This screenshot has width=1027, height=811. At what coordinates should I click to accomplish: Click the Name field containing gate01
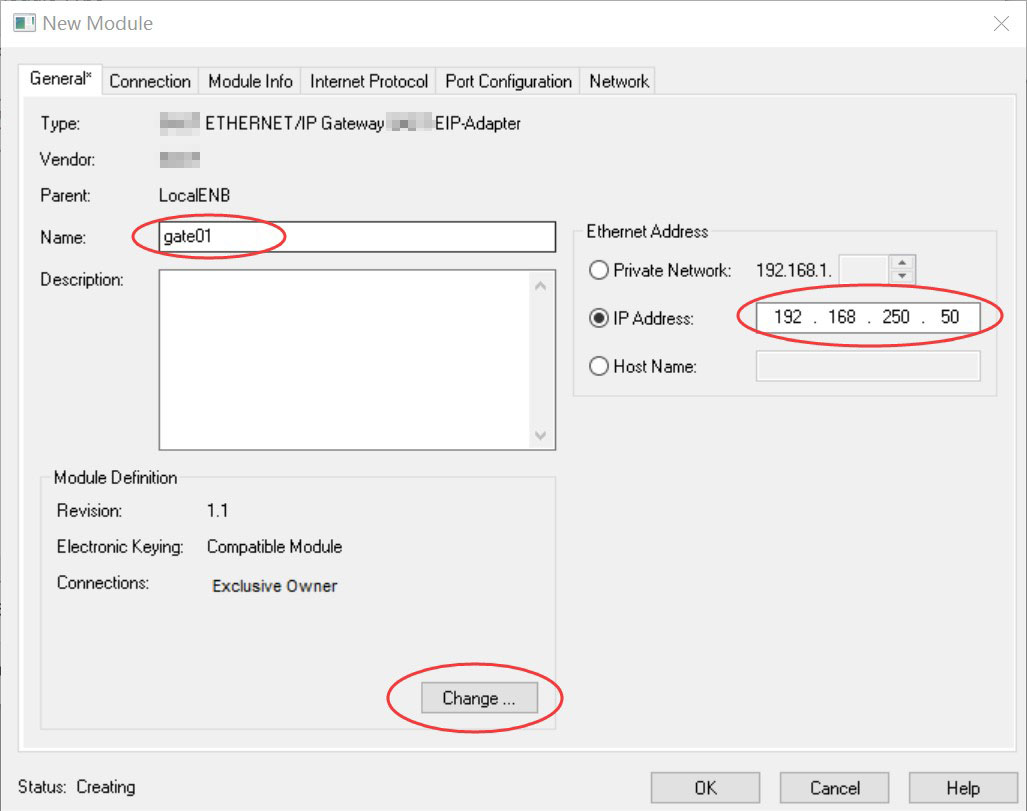(356, 237)
